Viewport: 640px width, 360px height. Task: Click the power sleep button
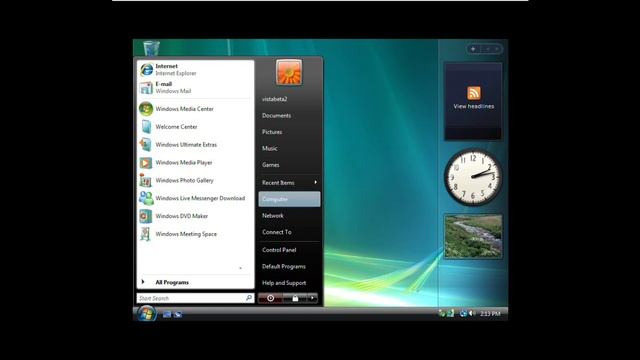[x=270, y=298]
